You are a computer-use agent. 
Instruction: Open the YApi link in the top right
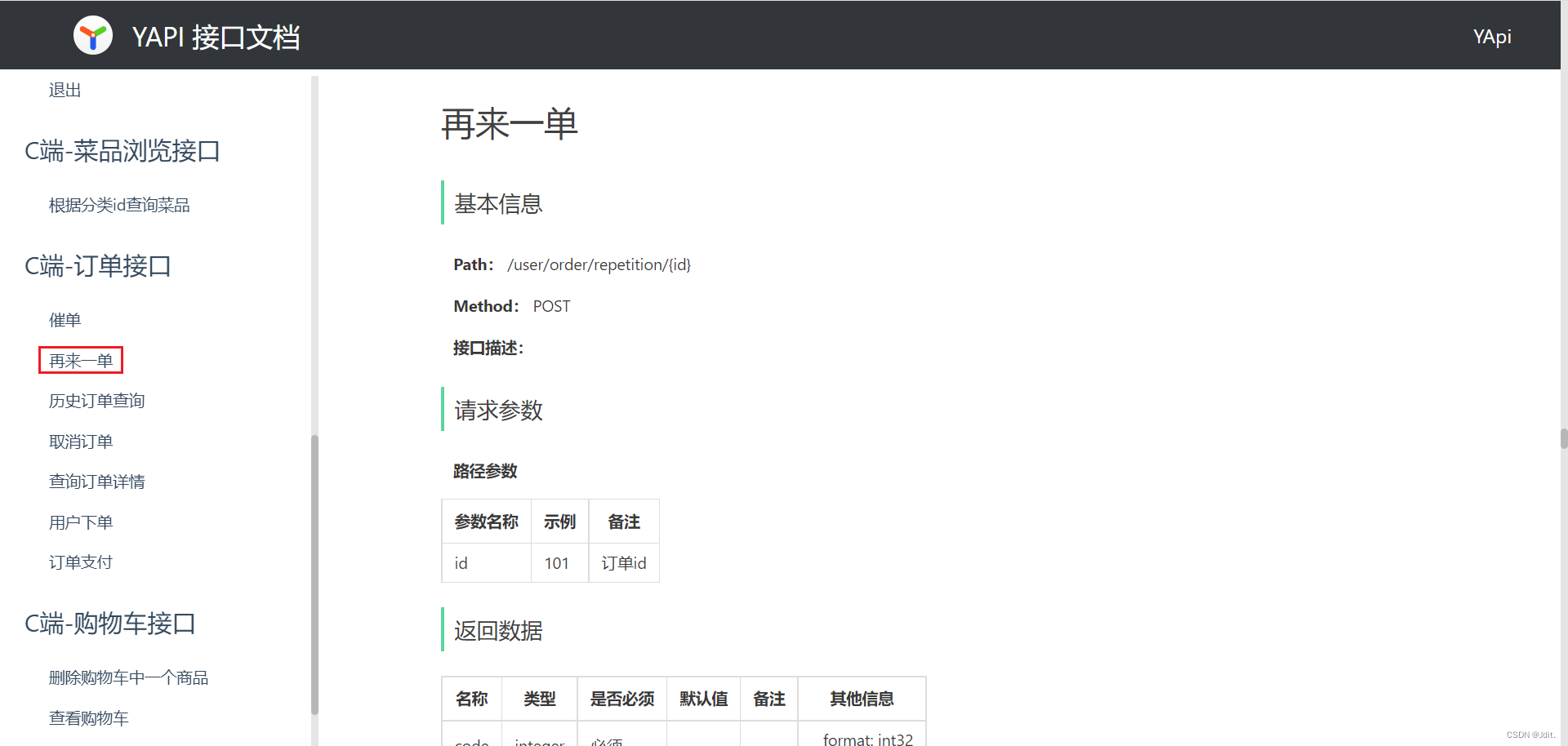coord(1492,36)
